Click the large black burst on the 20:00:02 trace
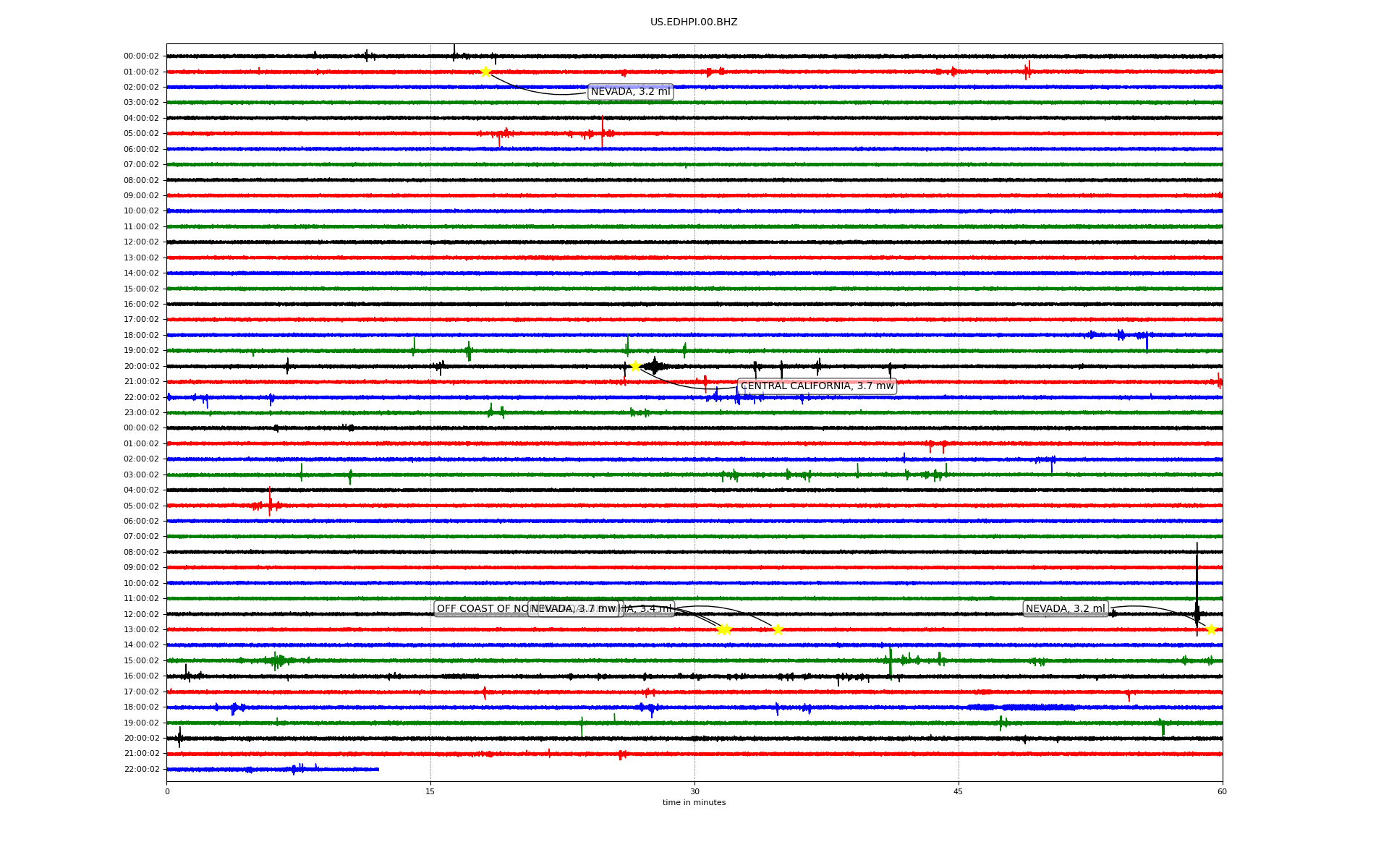1389x868 pixels. tap(654, 367)
